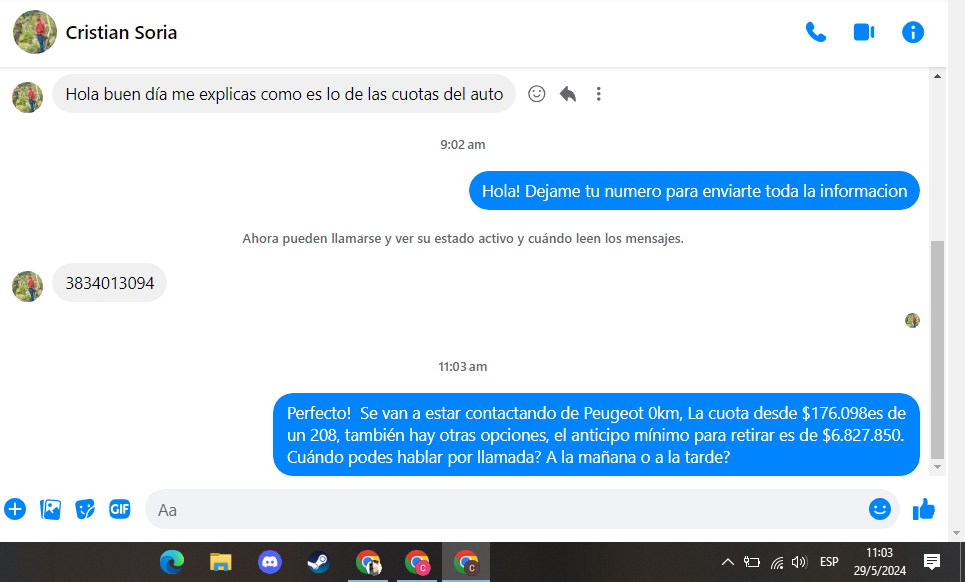
Task: Attach a photo or file
Action: click(x=50, y=509)
